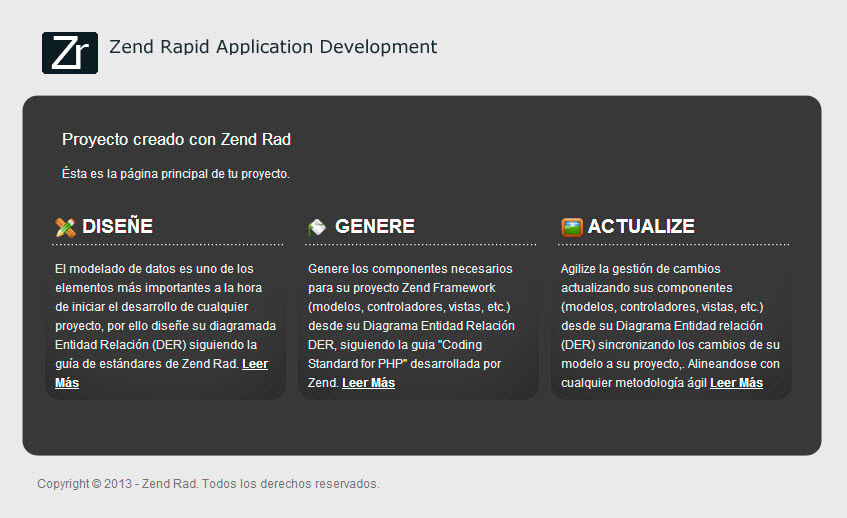The image size is (847, 518).
Task: Click paragraph starting El modelado de datos
Action: click(x=165, y=326)
